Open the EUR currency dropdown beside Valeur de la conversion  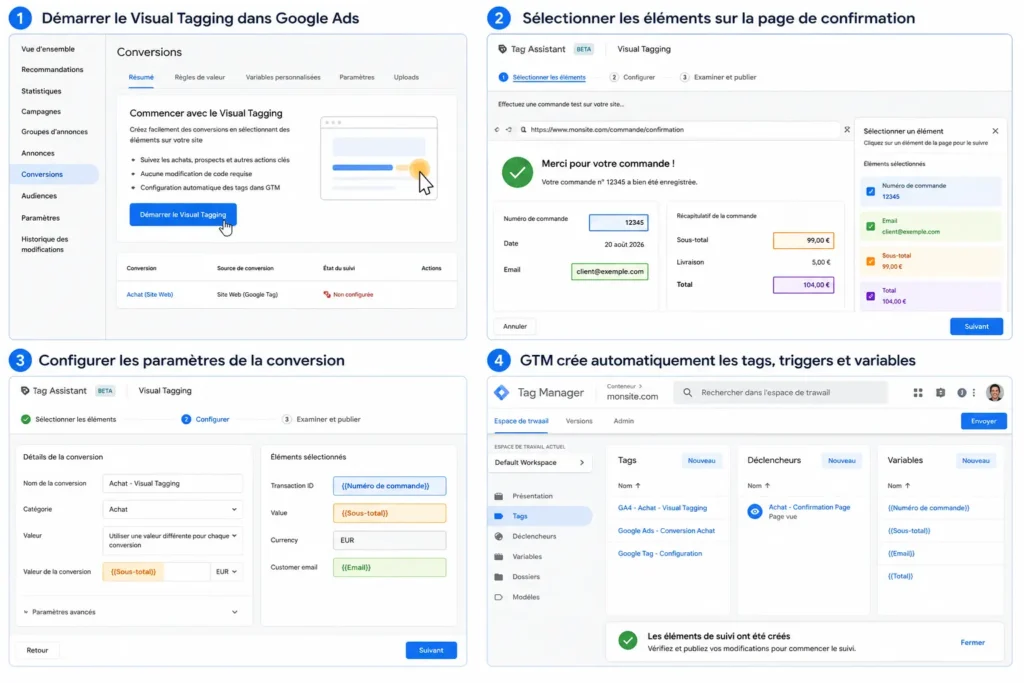(x=227, y=572)
